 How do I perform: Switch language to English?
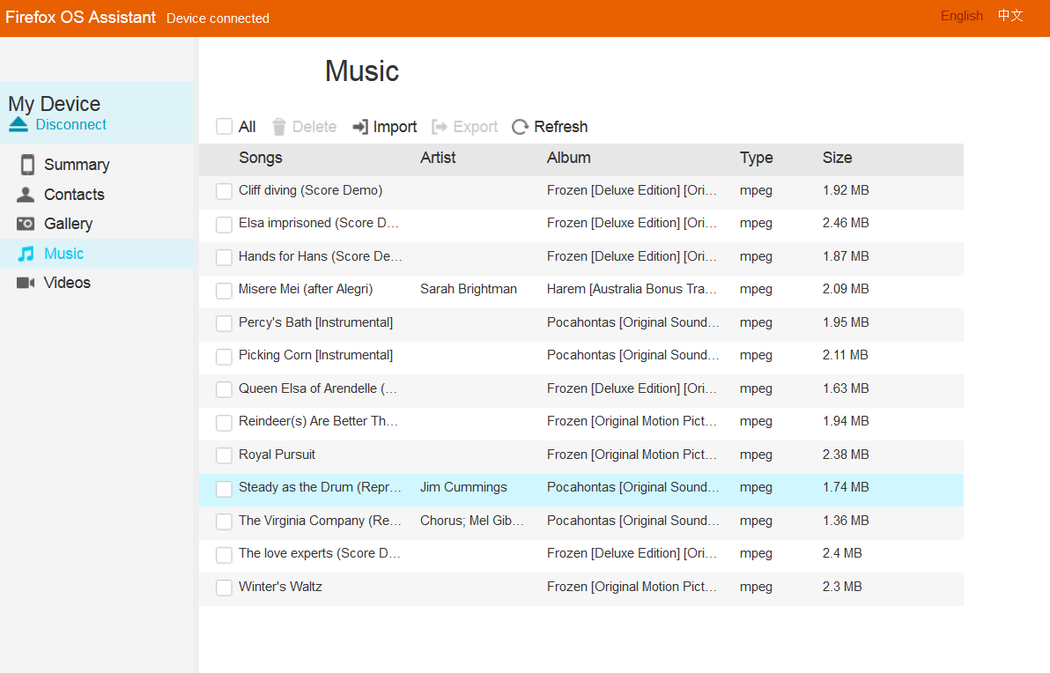click(x=961, y=16)
